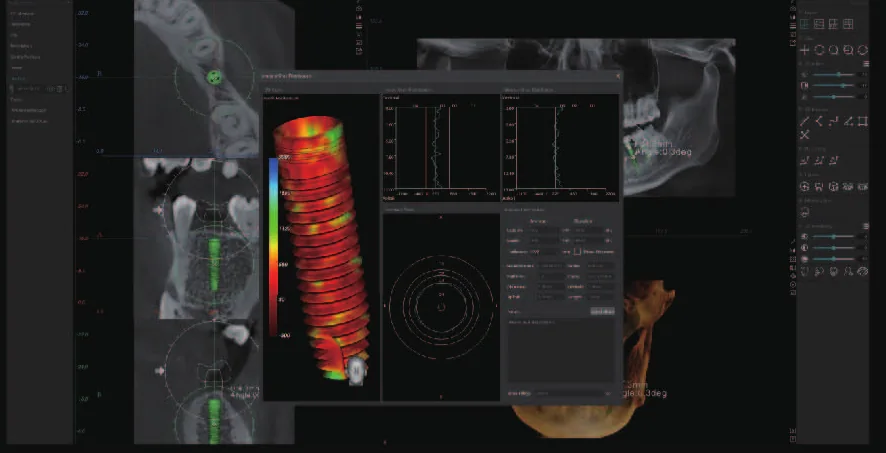Image resolution: width=886 pixels, height=453 pixels.
Task: Select the person bust 3D preset icon
Action: pos(848,271)
